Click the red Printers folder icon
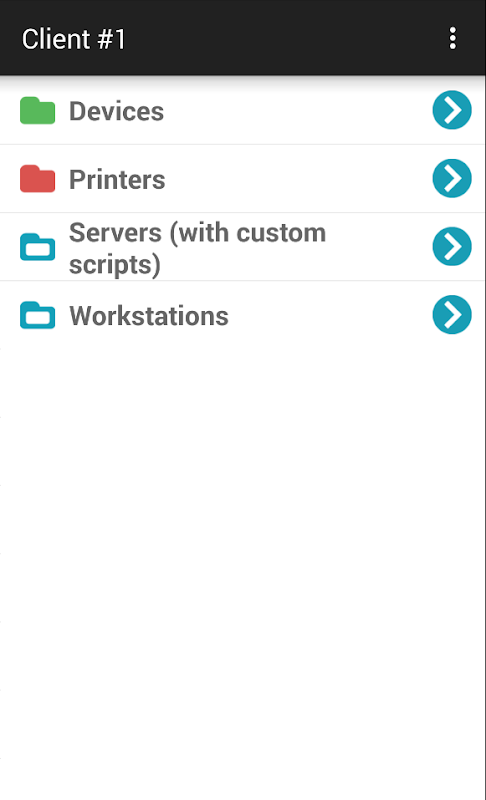The width and height of the screenshot is (486, 800). [37, 179]
